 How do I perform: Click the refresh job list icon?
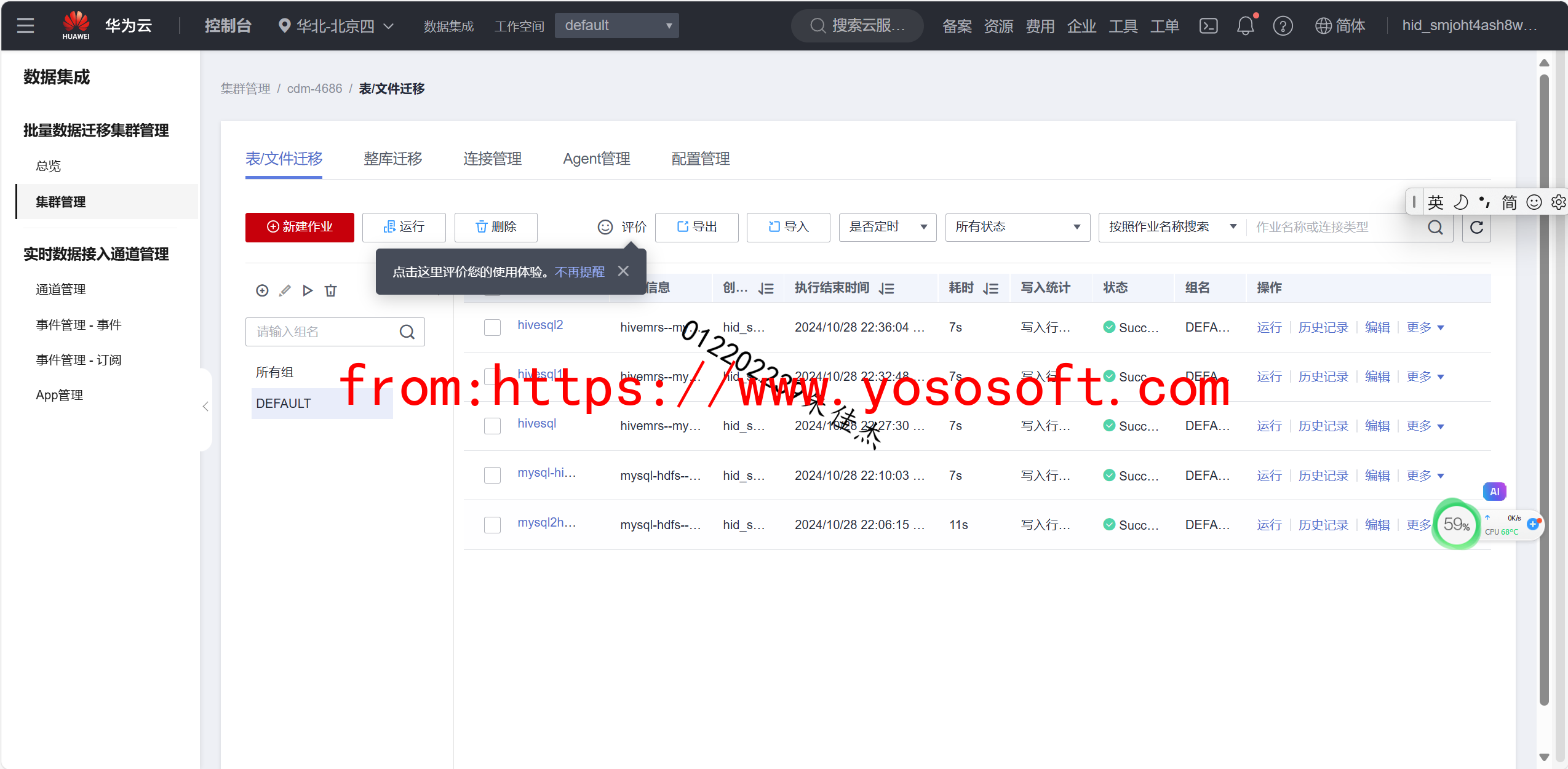pyautogui.click(x=1476, y=228)
